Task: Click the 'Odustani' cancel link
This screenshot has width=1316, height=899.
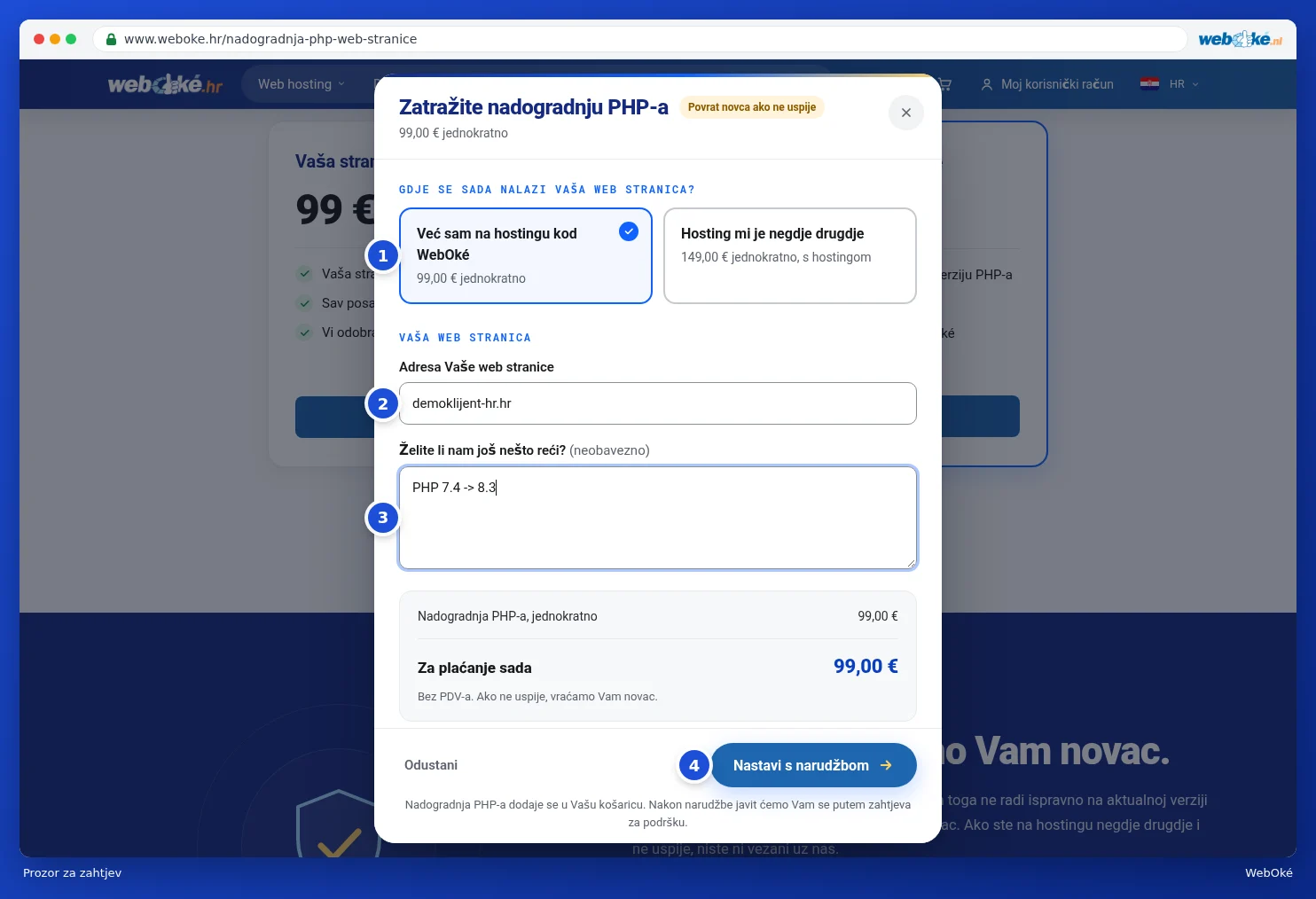Action: click(431, 765)
